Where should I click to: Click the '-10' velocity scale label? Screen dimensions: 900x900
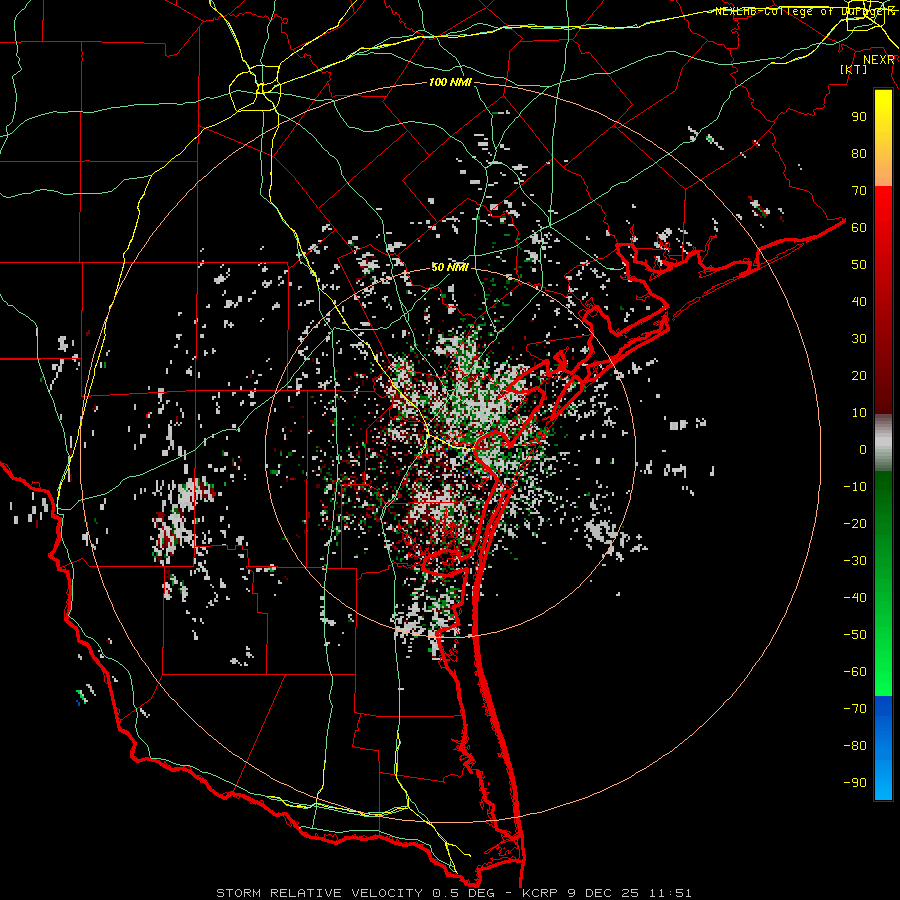[855, 487]
